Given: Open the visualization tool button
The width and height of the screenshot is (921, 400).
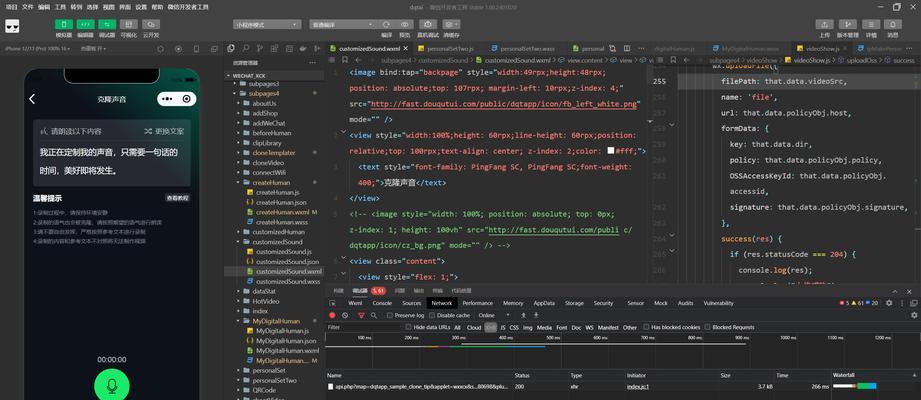Looking at the screenshot, I should click(x=129, y=25).
